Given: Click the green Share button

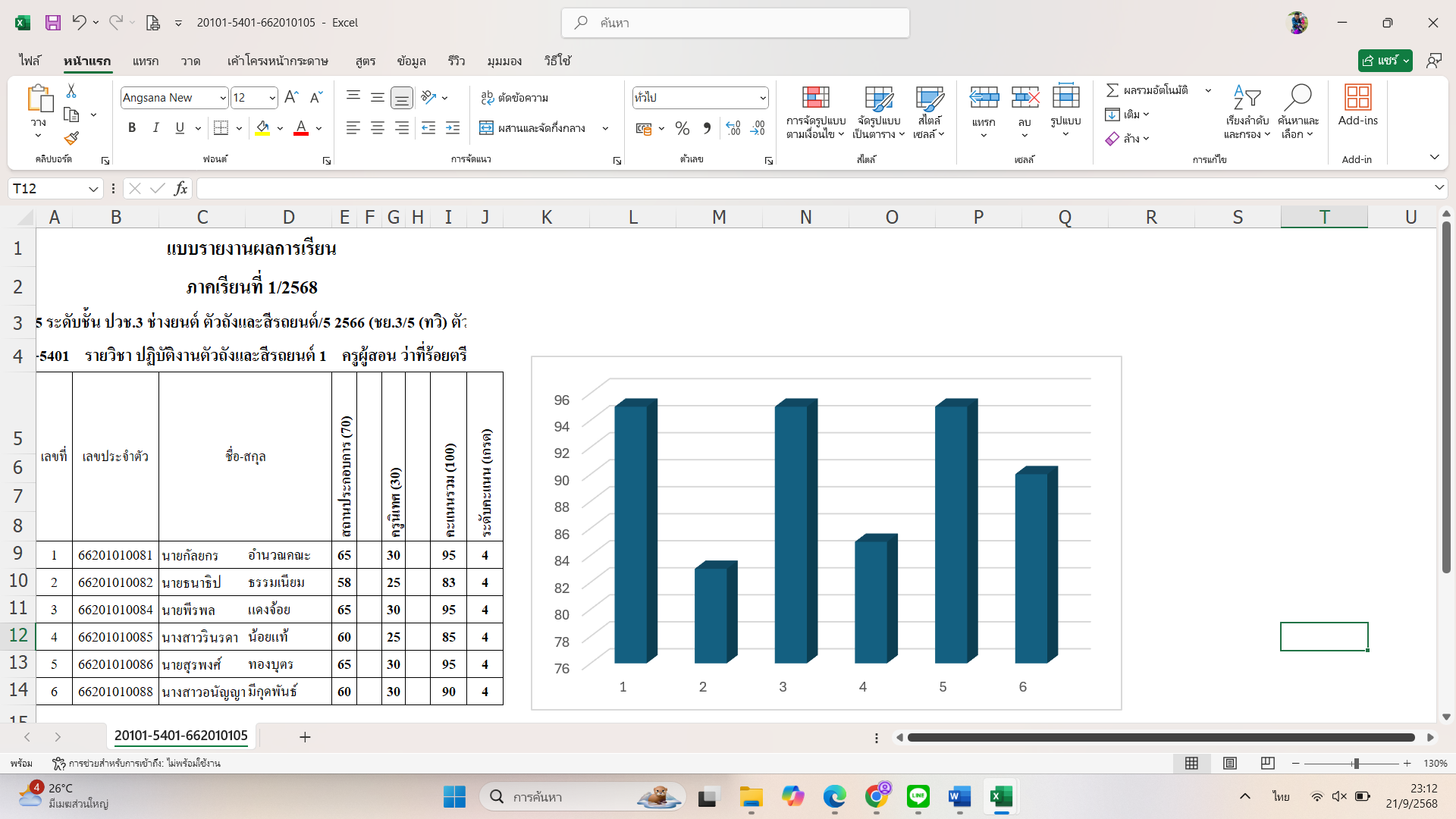Looking at the screenshot, I should coord(1379,61).
